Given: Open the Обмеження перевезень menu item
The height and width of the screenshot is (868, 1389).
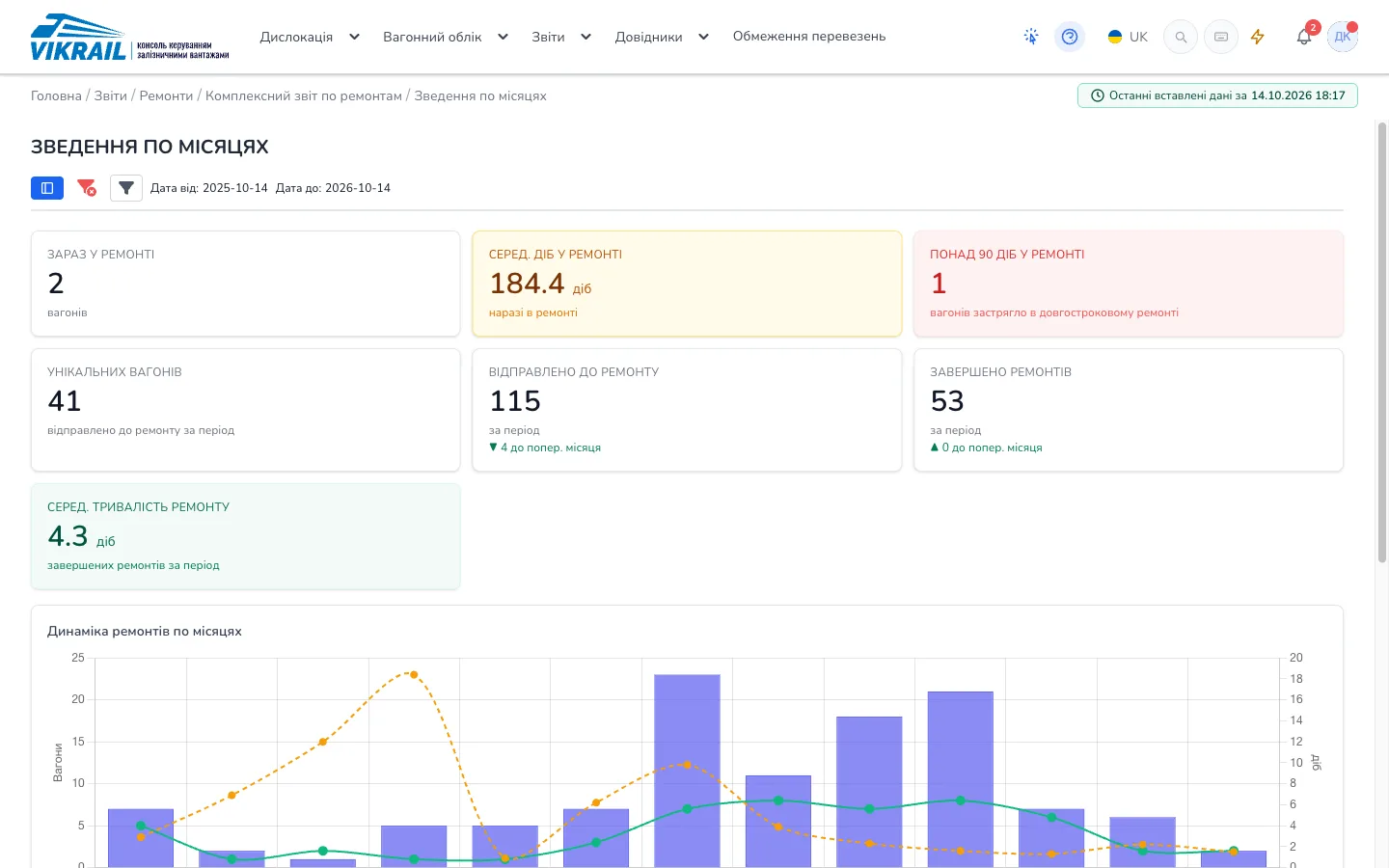Looking at the screenshot, I should point(809,37).
